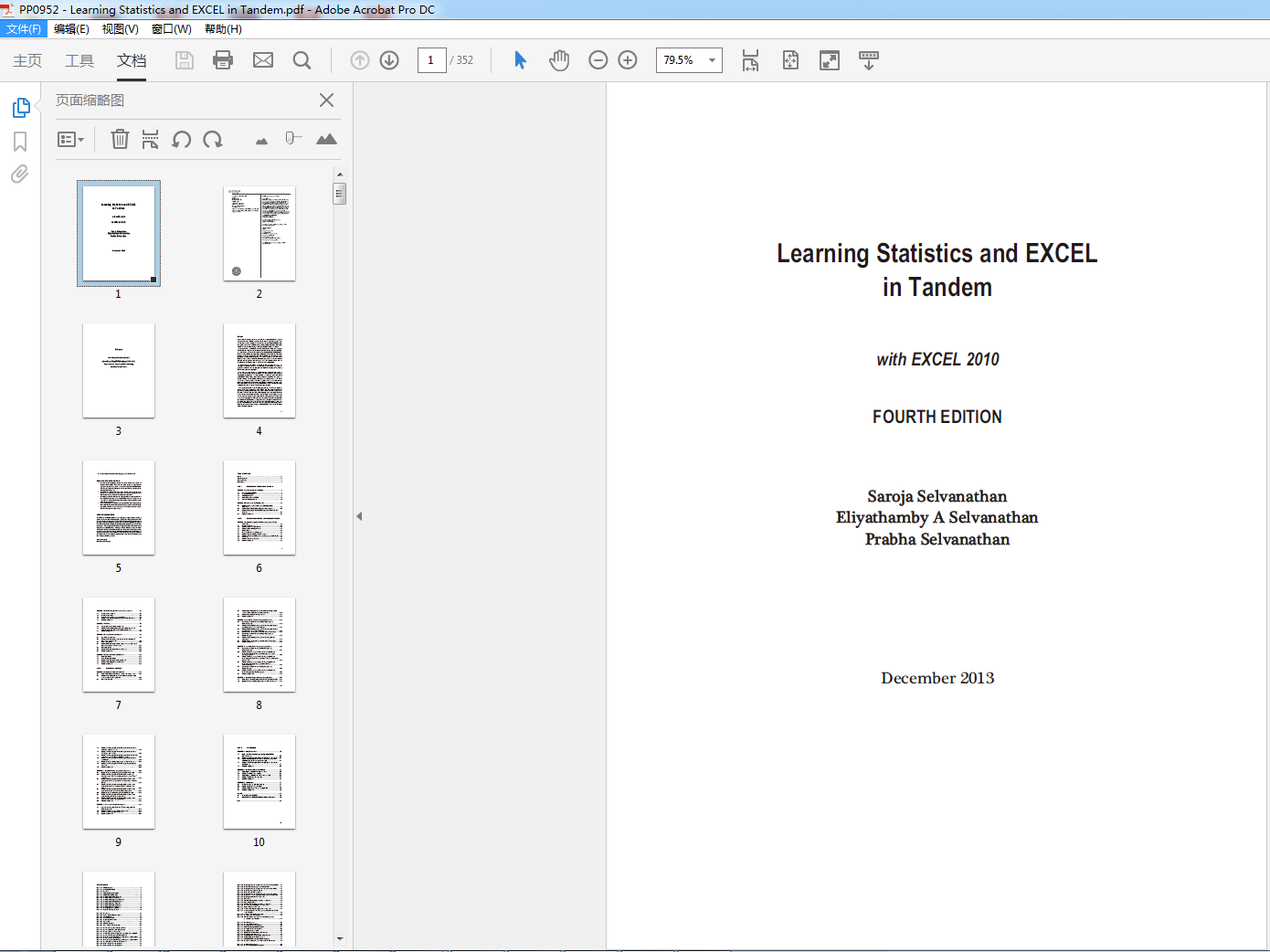Image resolution: width=1270 pixels, height=952 pixels.
Task: Open the 视图(V) menu
Action: 120,29
